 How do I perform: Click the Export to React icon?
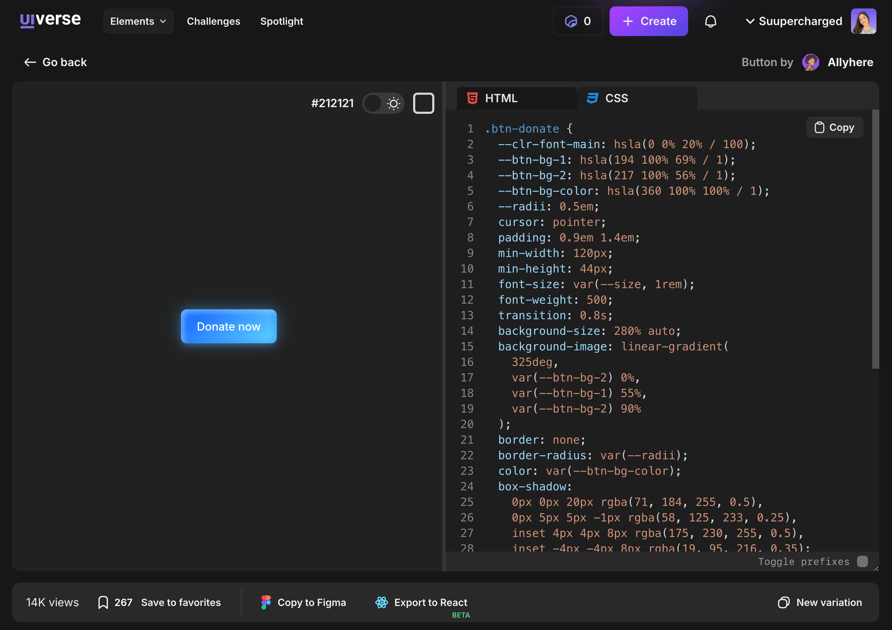click(380, 602)
